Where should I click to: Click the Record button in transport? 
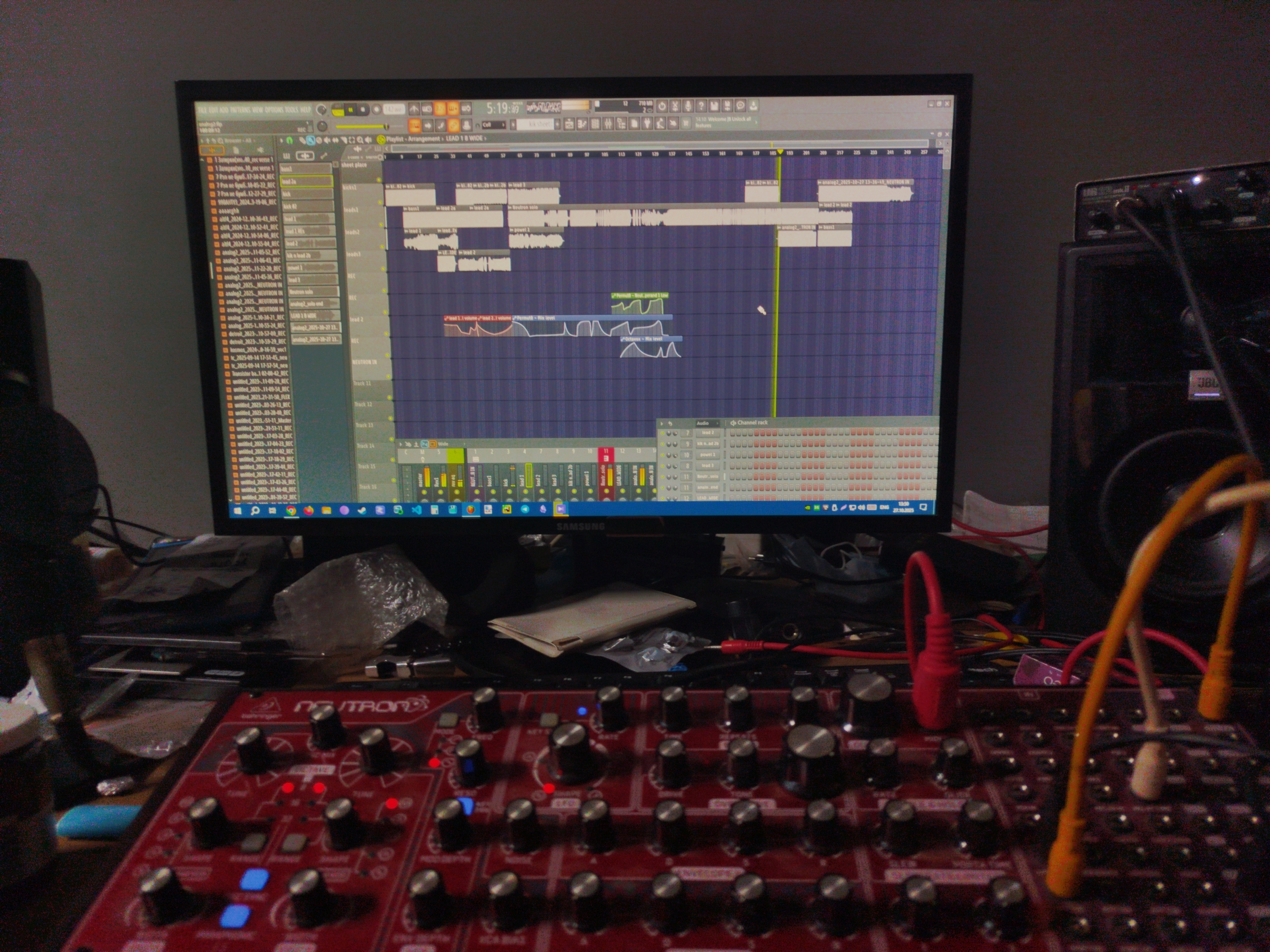pyautogui.click(x=376, y=110)
